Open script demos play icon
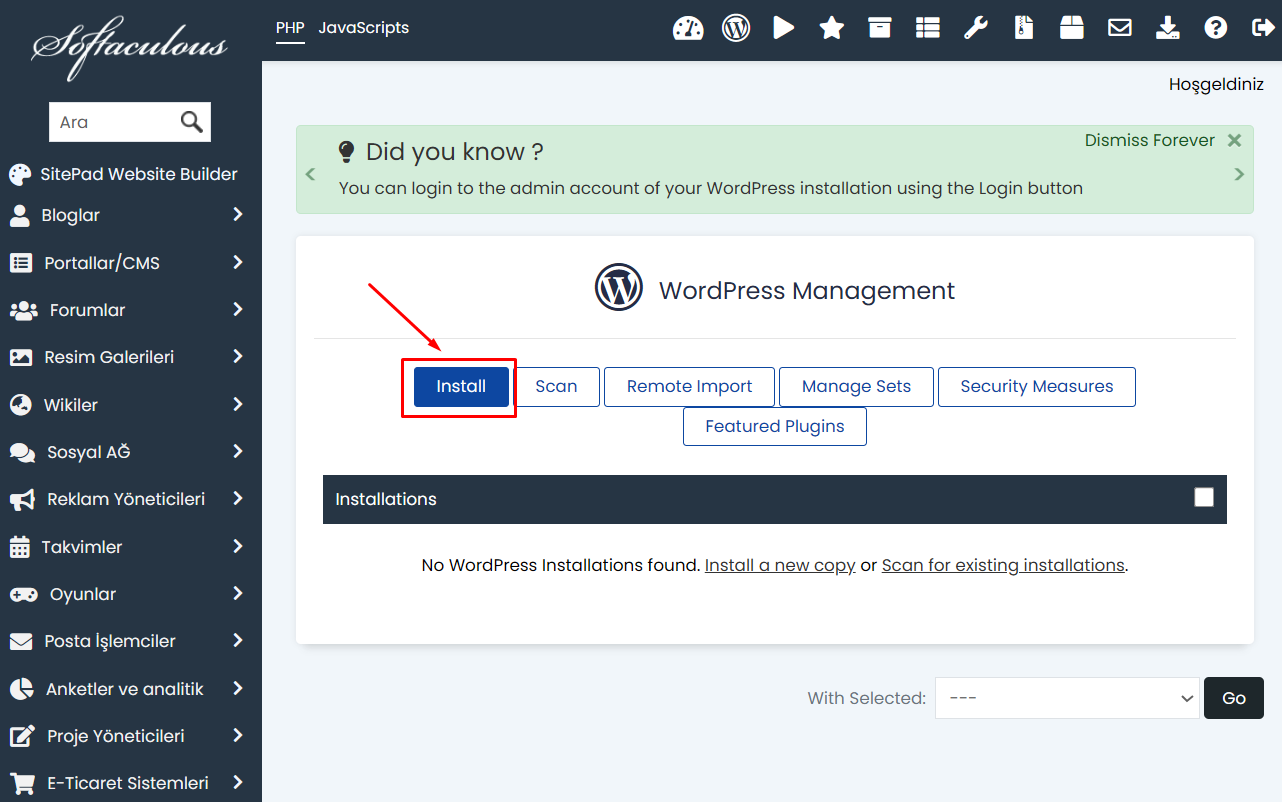1282x802 pixels. click(784, 28)
